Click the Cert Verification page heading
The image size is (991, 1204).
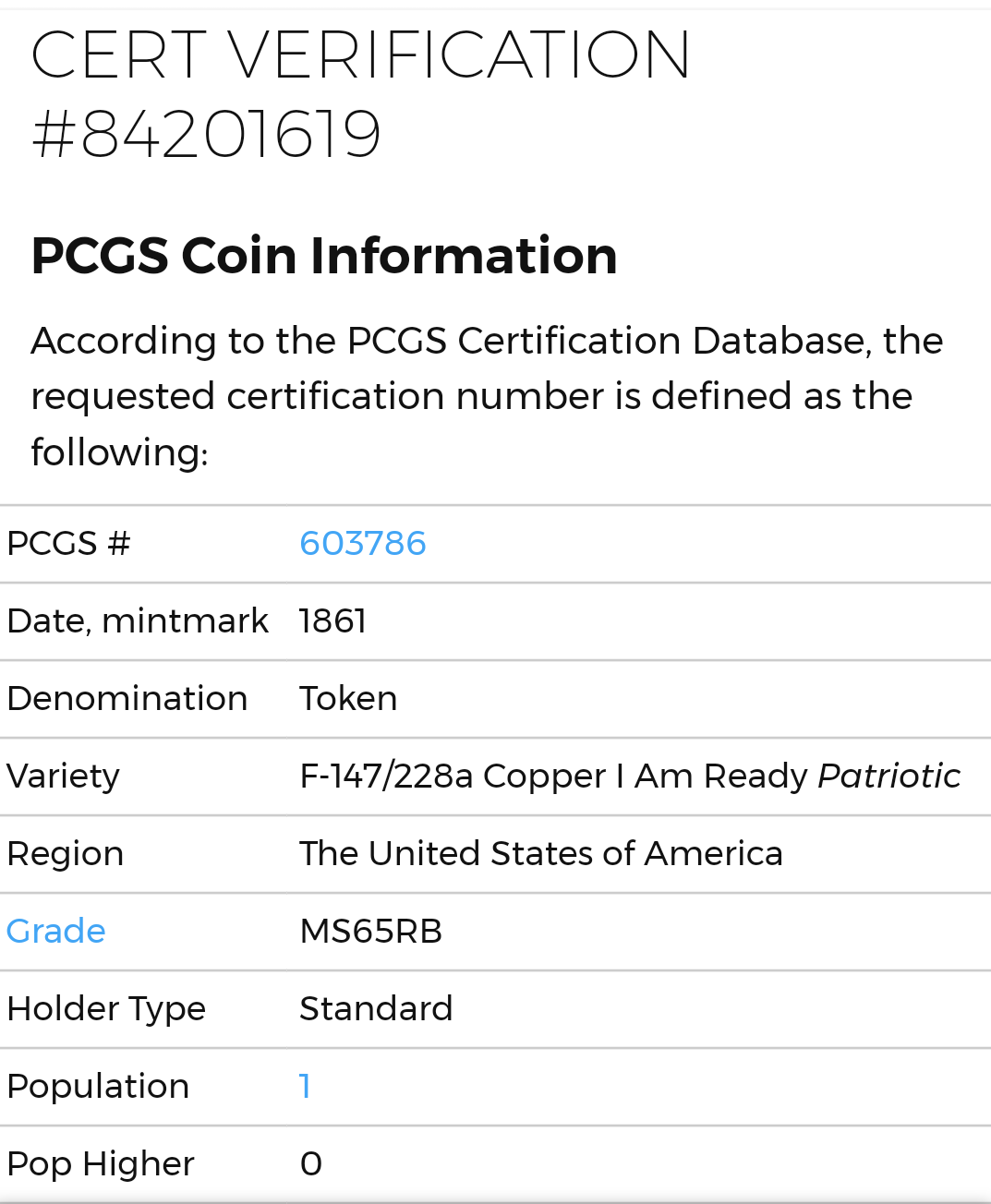tap(360, 55)
